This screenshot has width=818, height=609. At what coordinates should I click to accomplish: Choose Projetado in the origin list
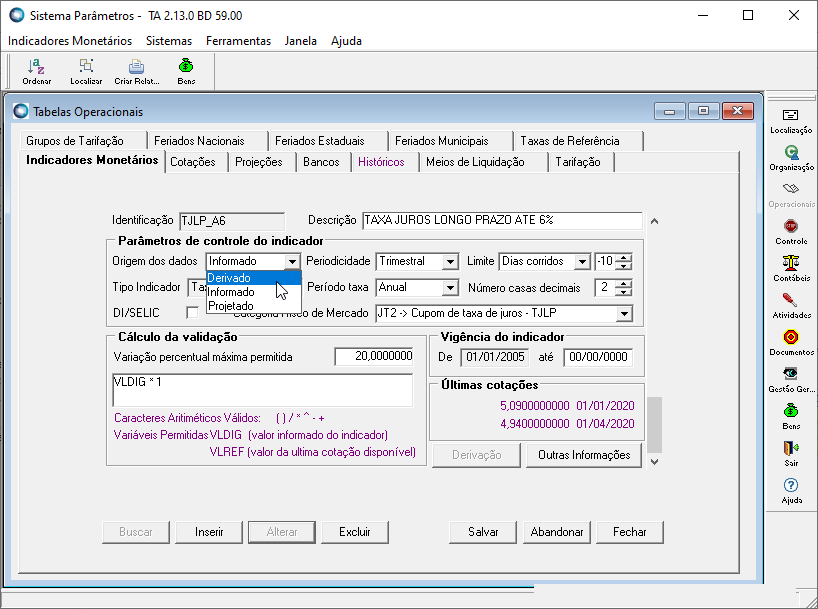[x=254, y=306]
